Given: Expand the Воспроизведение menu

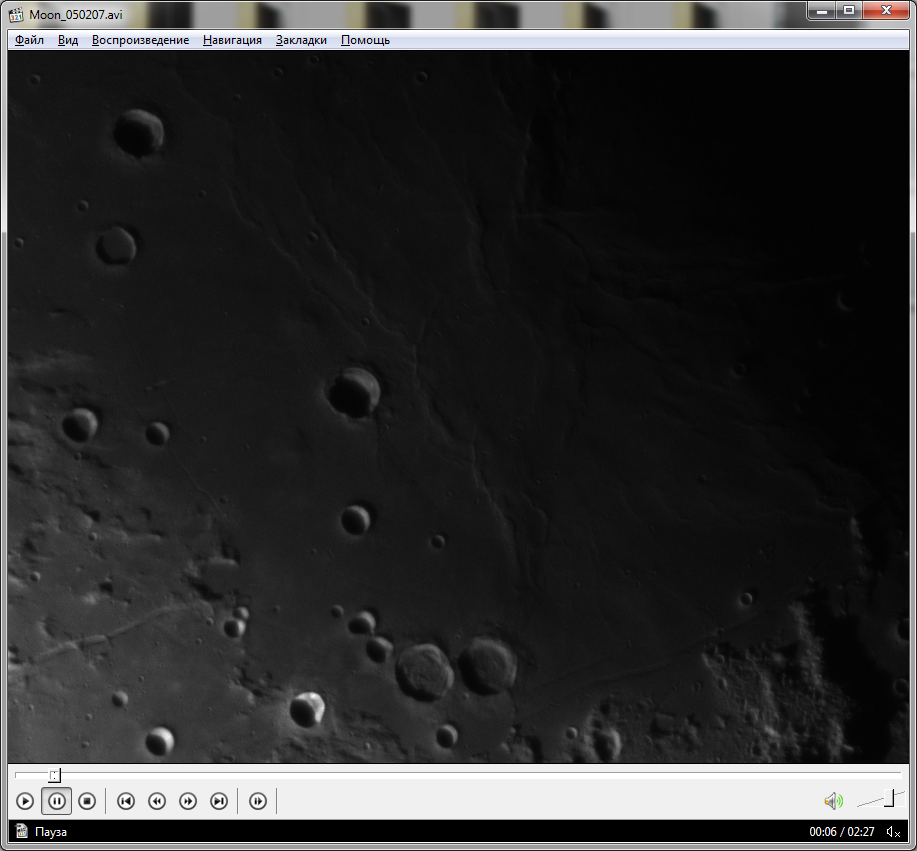Looking at the screenshot, I should tap(140, 40).
